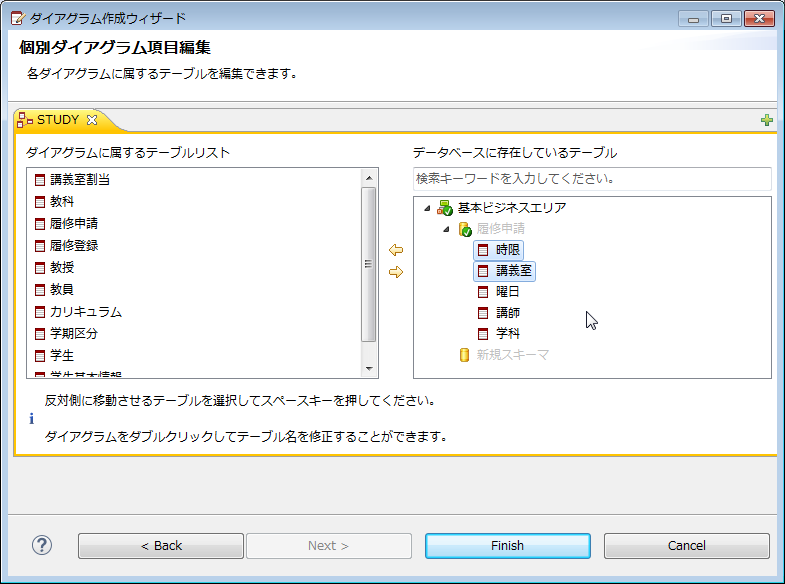785x584 pixels.
Task: Select 教員 in the table list
Action: [x=62, y=290]
